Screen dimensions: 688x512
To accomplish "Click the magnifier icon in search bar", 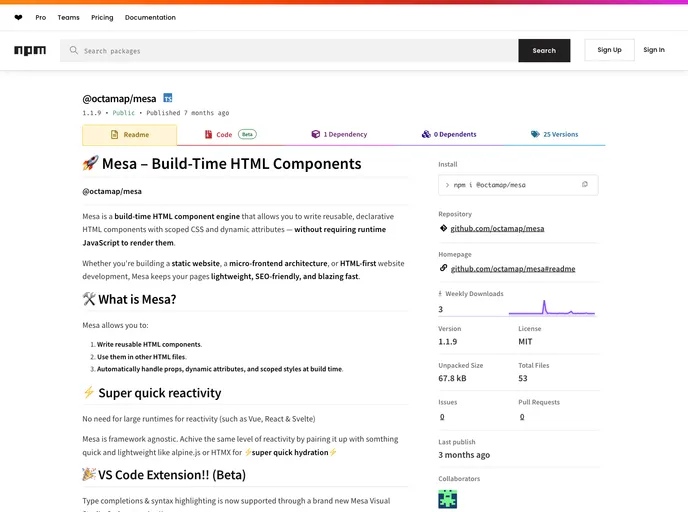I will pos(74,50).
